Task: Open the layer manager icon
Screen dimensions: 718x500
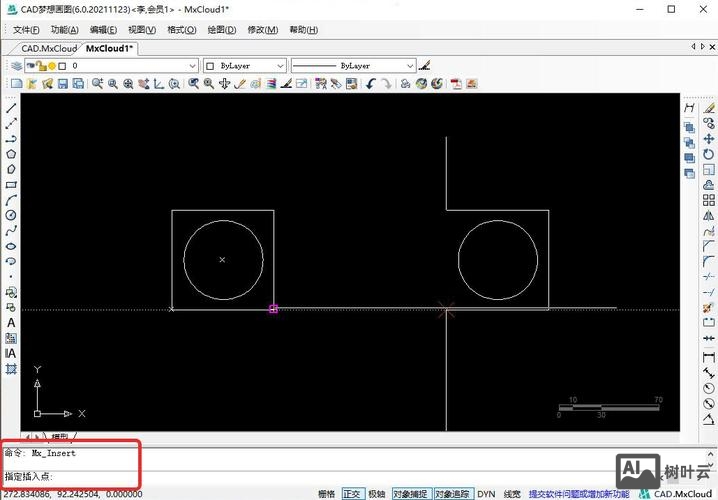Action: pos(16,66)
